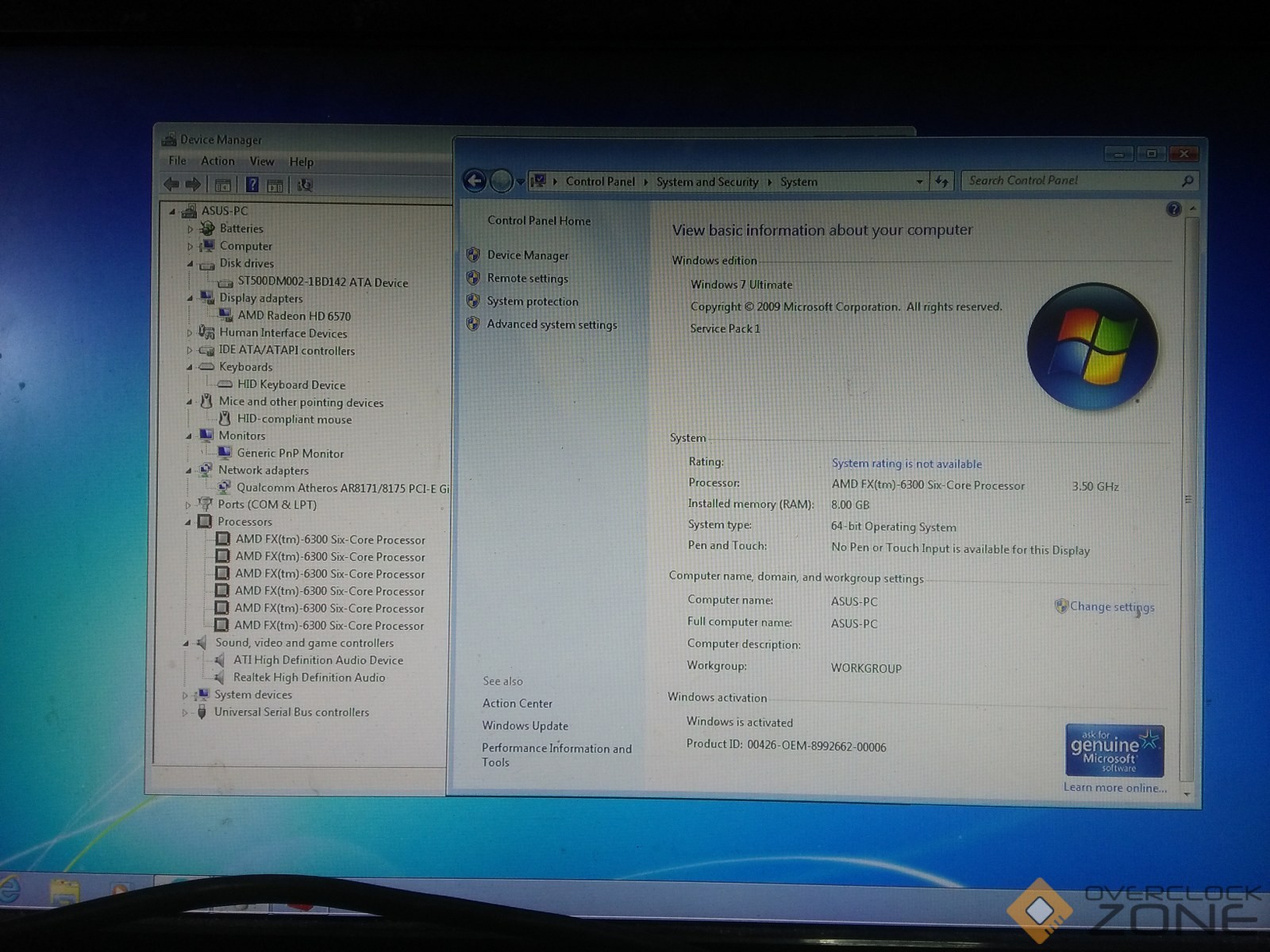1270x952 pixels.
Task: Open Device Manager toolbar Help icon
Action: pyautogui.click(x=252, y=185)
